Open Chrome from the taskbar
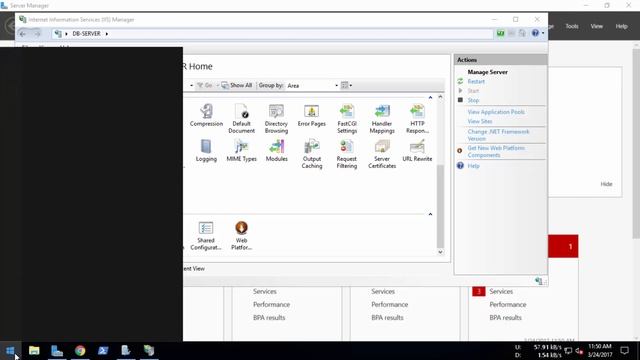The width and height of the screenshot is (640, 360). 80,351
